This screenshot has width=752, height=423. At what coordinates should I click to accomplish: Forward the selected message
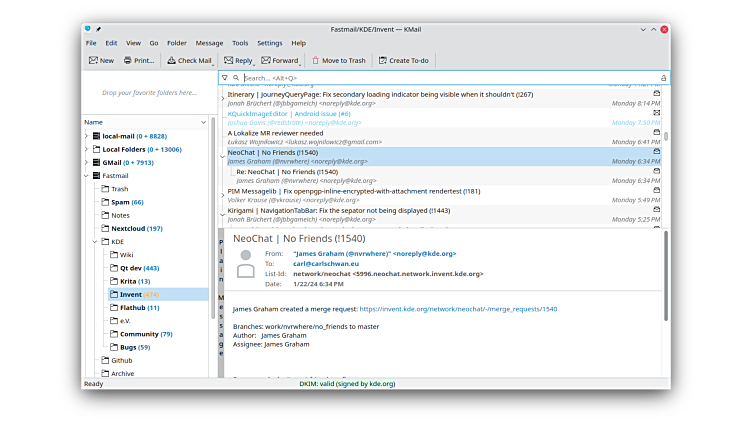tap(279, 61)
